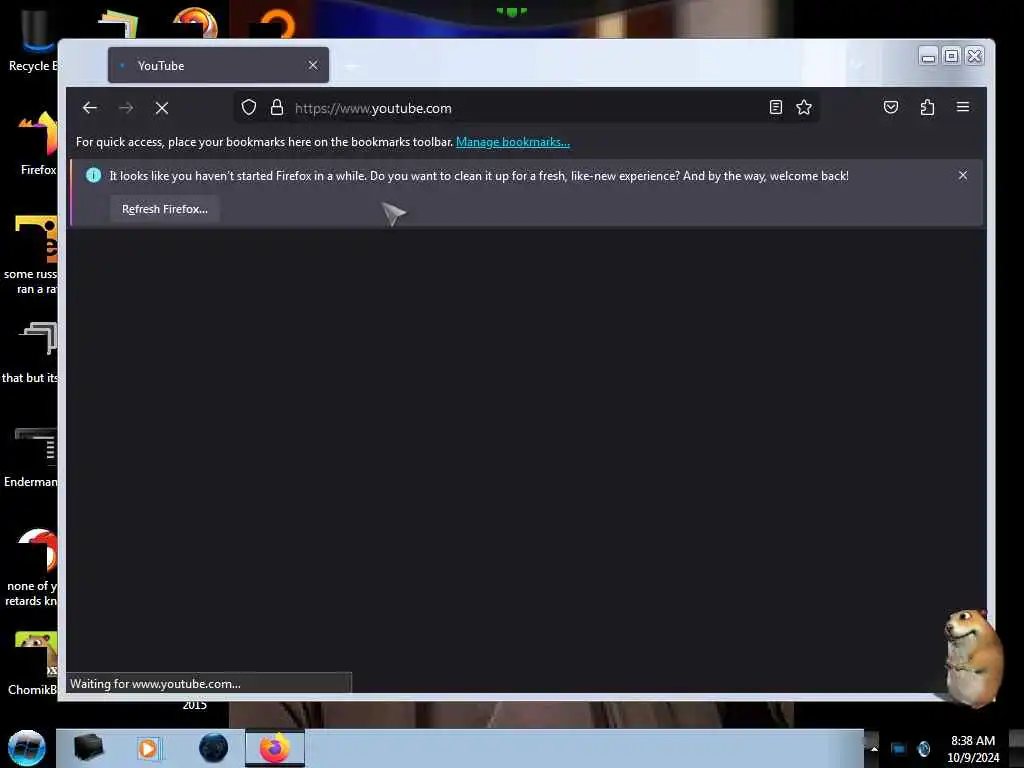Click the info icon in notification bar
The image size is (1024, 768).
[93, 175]
